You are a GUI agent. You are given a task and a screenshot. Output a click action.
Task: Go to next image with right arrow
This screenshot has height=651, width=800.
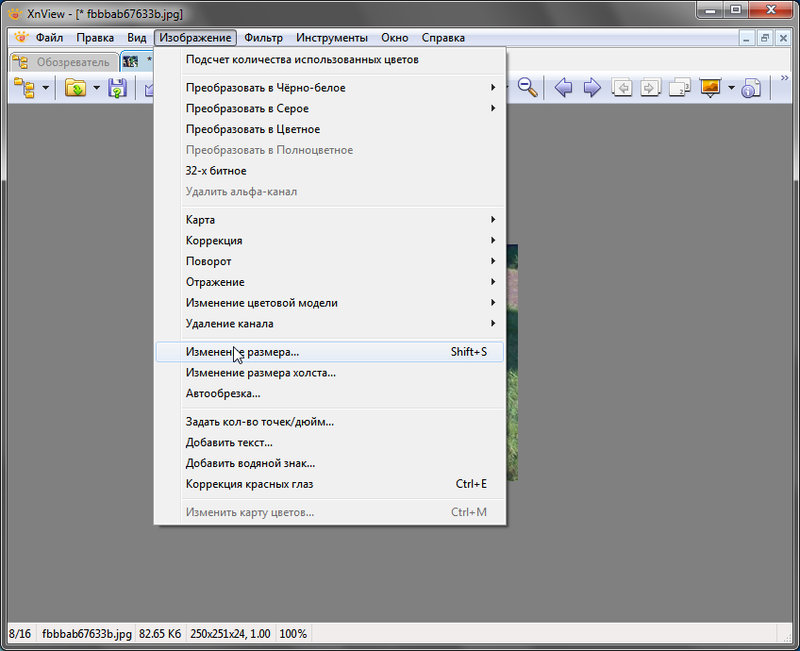pos(592,87)
